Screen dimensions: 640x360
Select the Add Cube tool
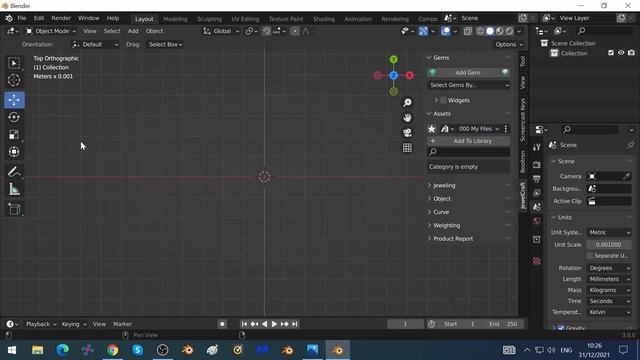click(14, 209)
